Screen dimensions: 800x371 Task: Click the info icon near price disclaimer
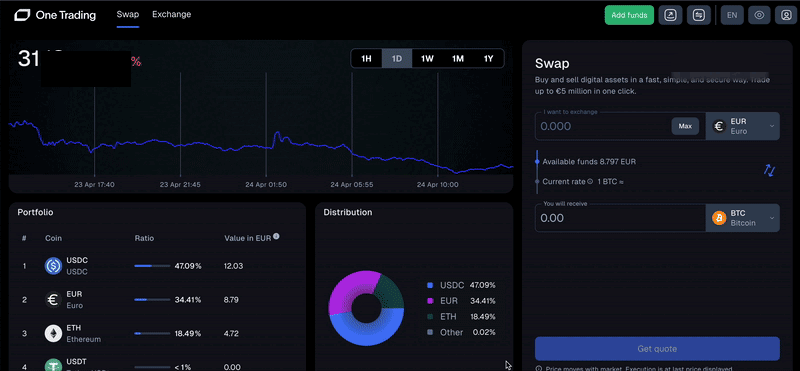tap(539, 368)
